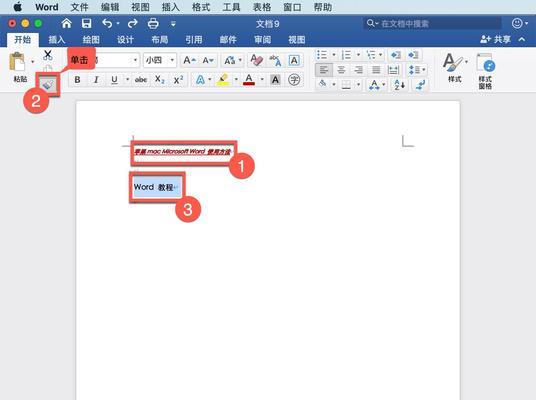The height and width of the screenshot is (400, 536).
Task: Open feedback smiley button
Action: 517,23
